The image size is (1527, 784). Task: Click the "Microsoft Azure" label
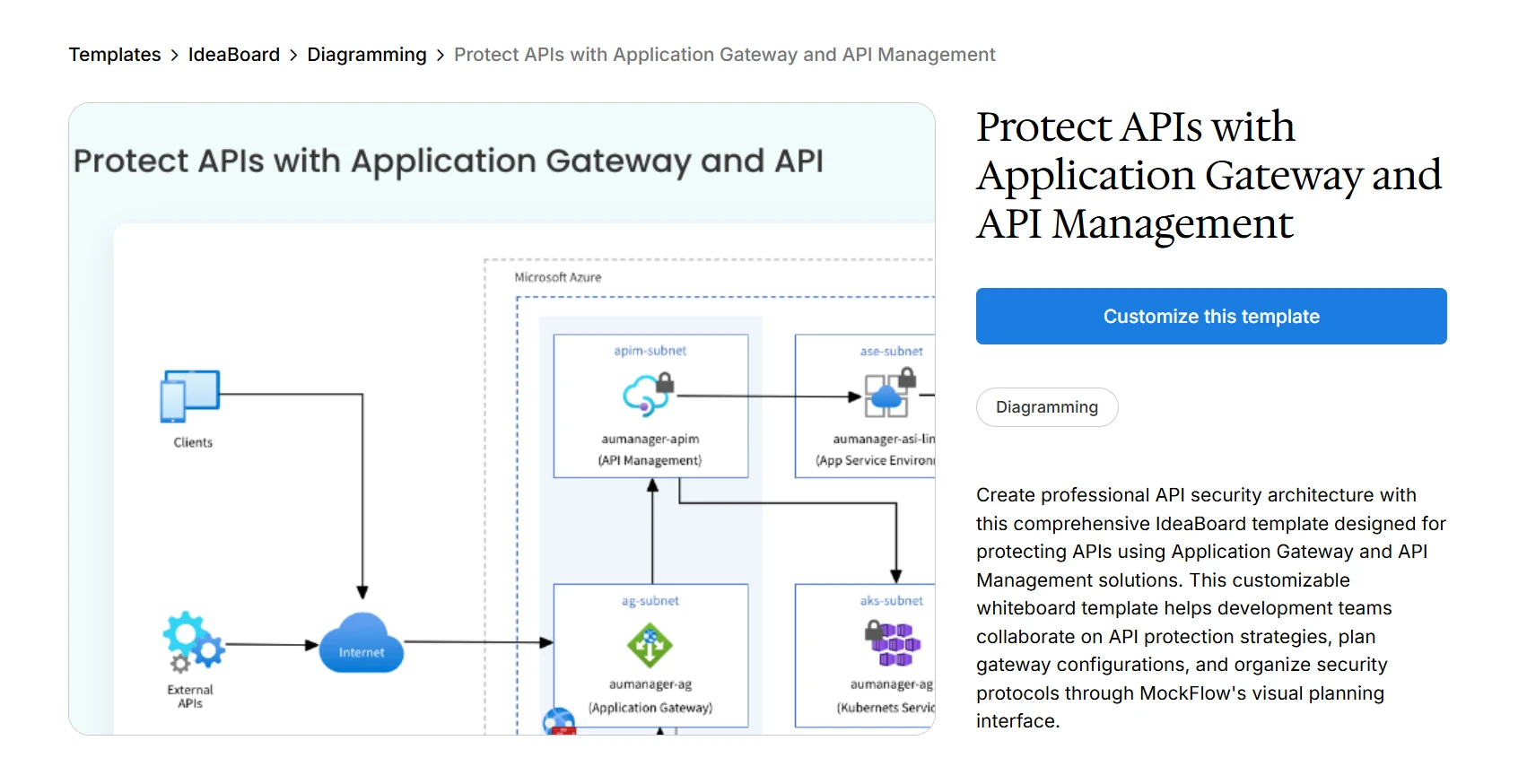[x=558, y=277]
